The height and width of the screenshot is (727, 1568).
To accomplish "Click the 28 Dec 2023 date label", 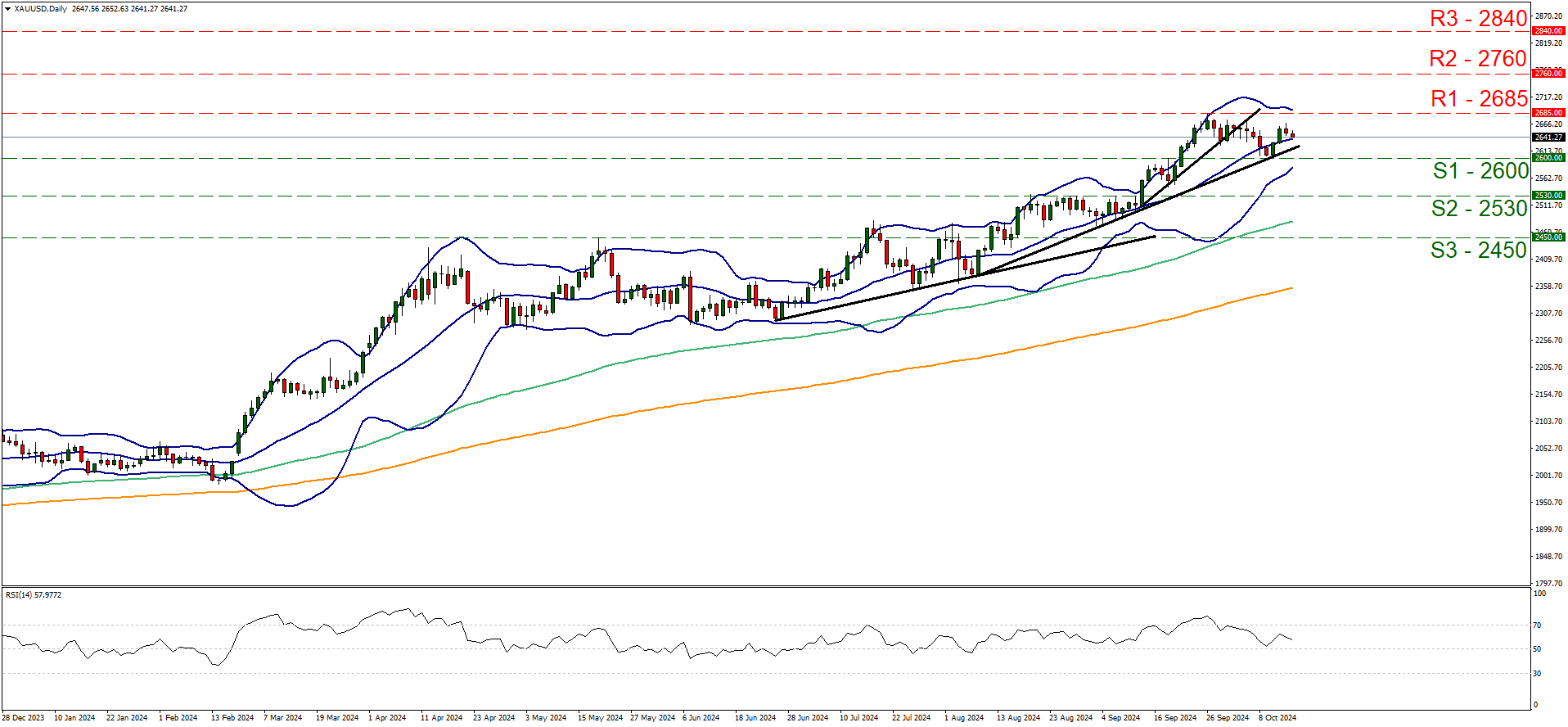I will click(x=23, y=718).
